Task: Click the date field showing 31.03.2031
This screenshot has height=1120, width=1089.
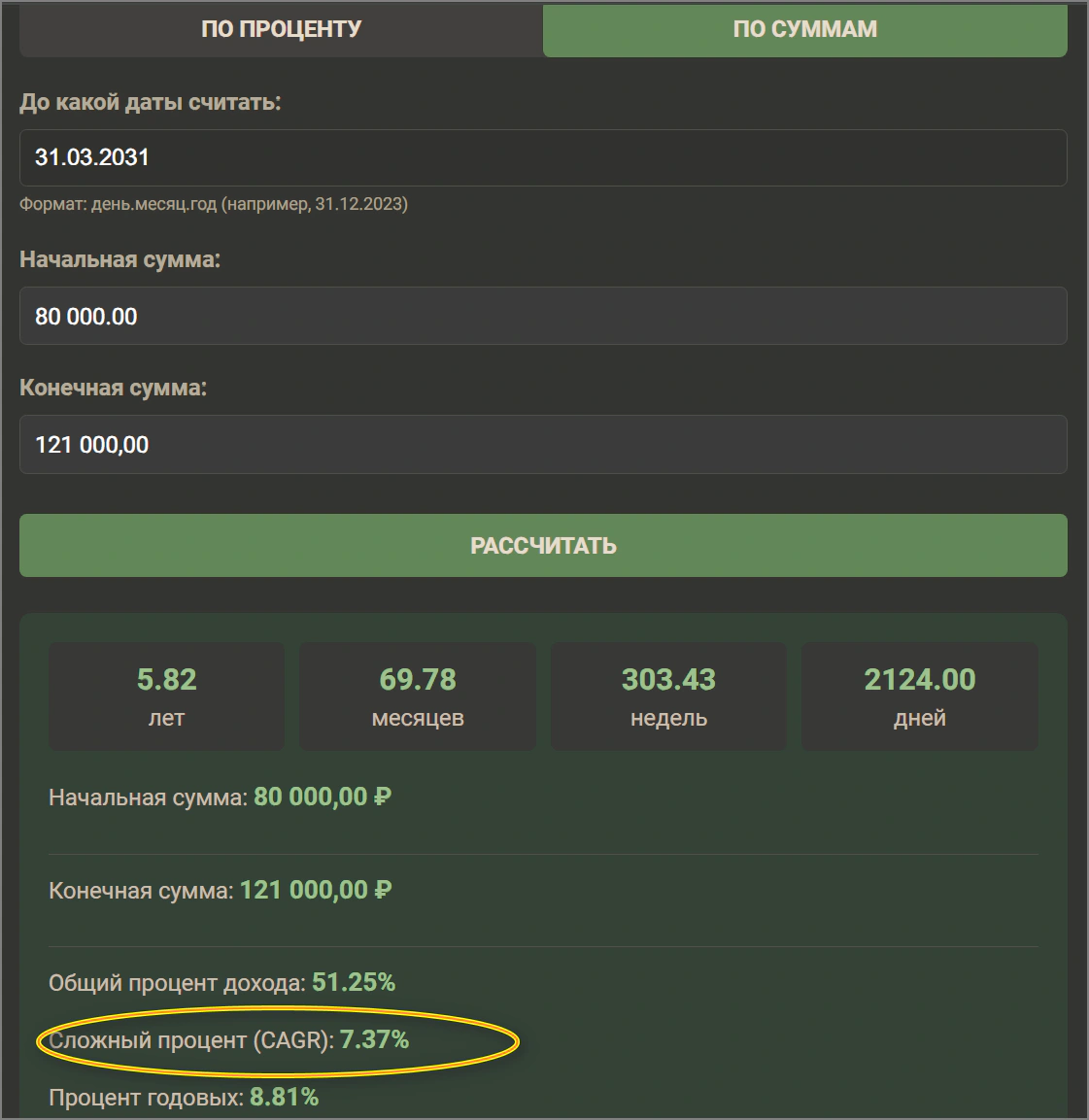Action: 543,158
